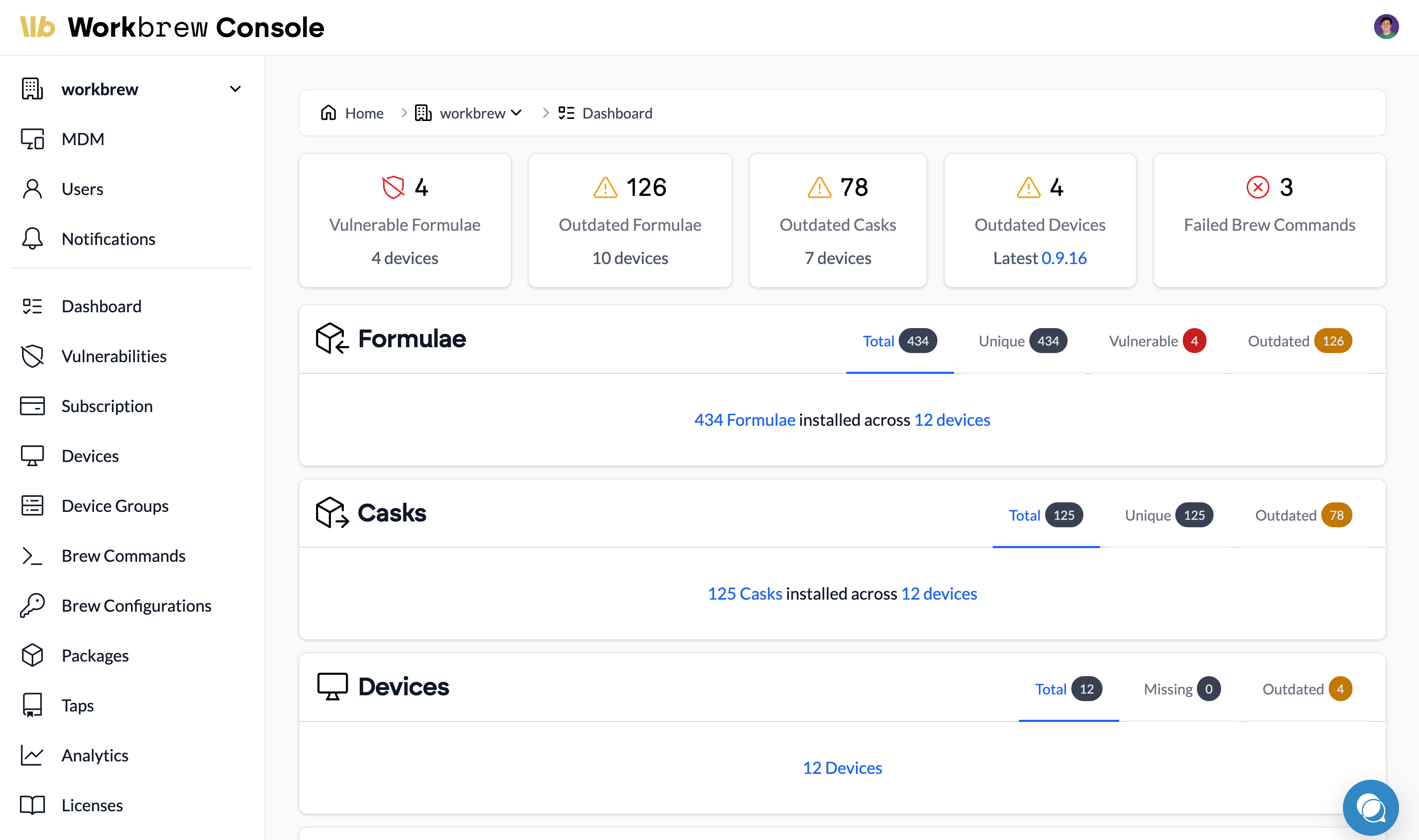This screenshot has height=840, width=1419.
Task: Click the Notifications bell icon
Action: coord(32,239)
